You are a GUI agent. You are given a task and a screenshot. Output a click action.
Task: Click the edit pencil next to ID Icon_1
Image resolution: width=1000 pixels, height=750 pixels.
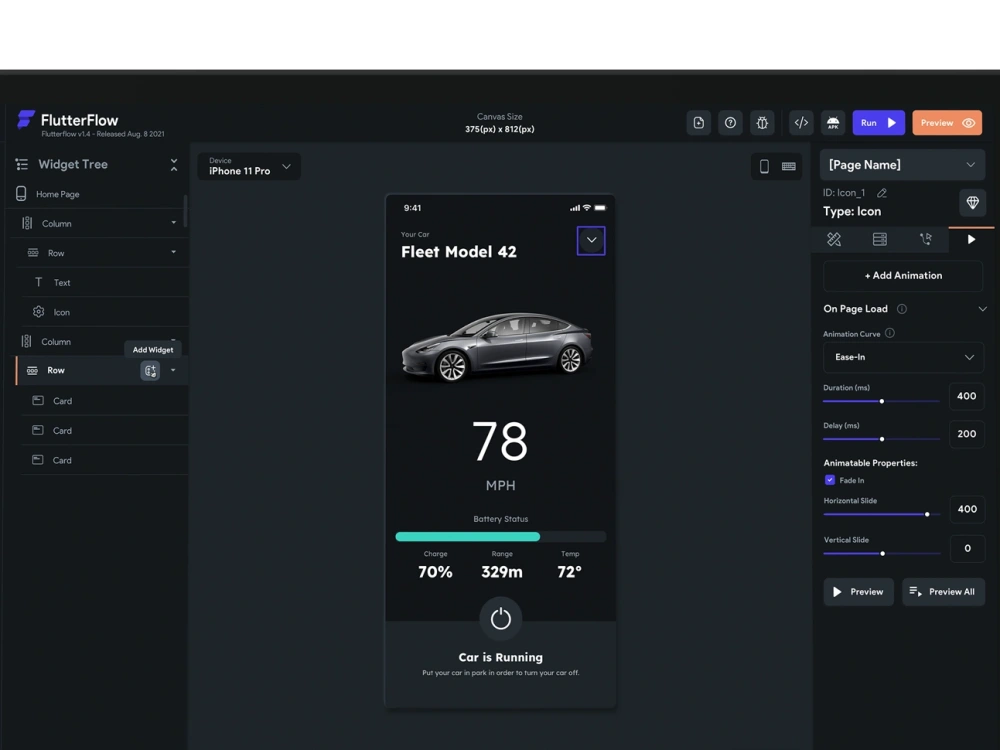click(881, 195)
